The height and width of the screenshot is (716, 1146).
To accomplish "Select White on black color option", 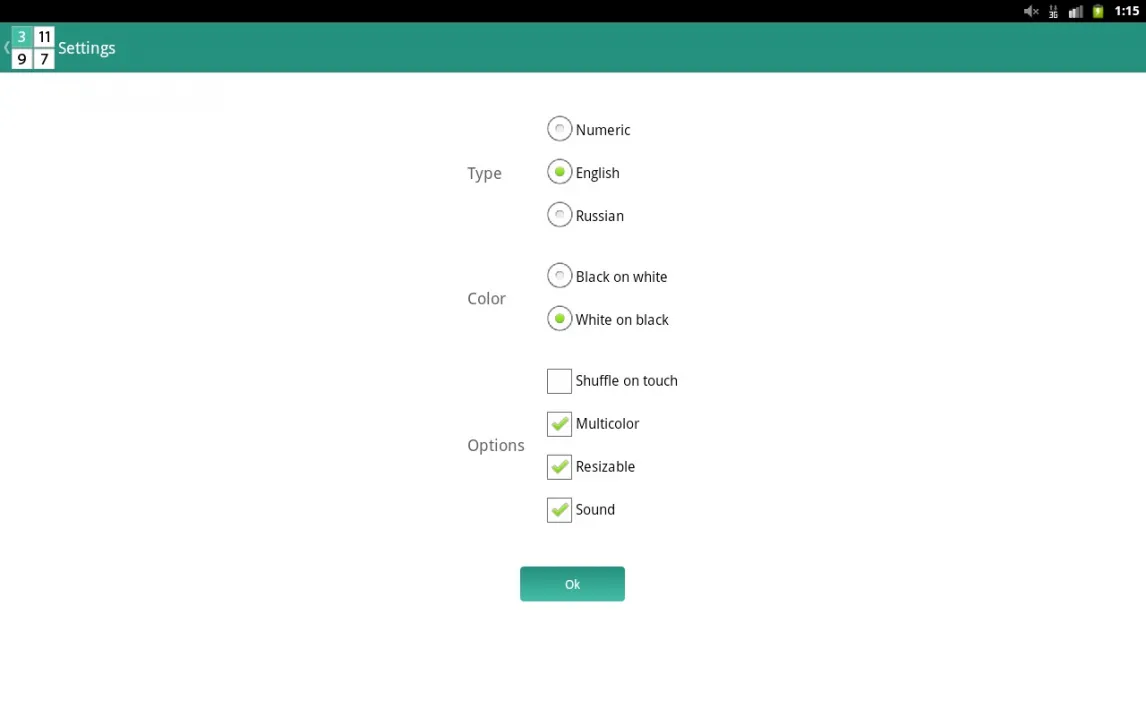I will tap(559, 320).
